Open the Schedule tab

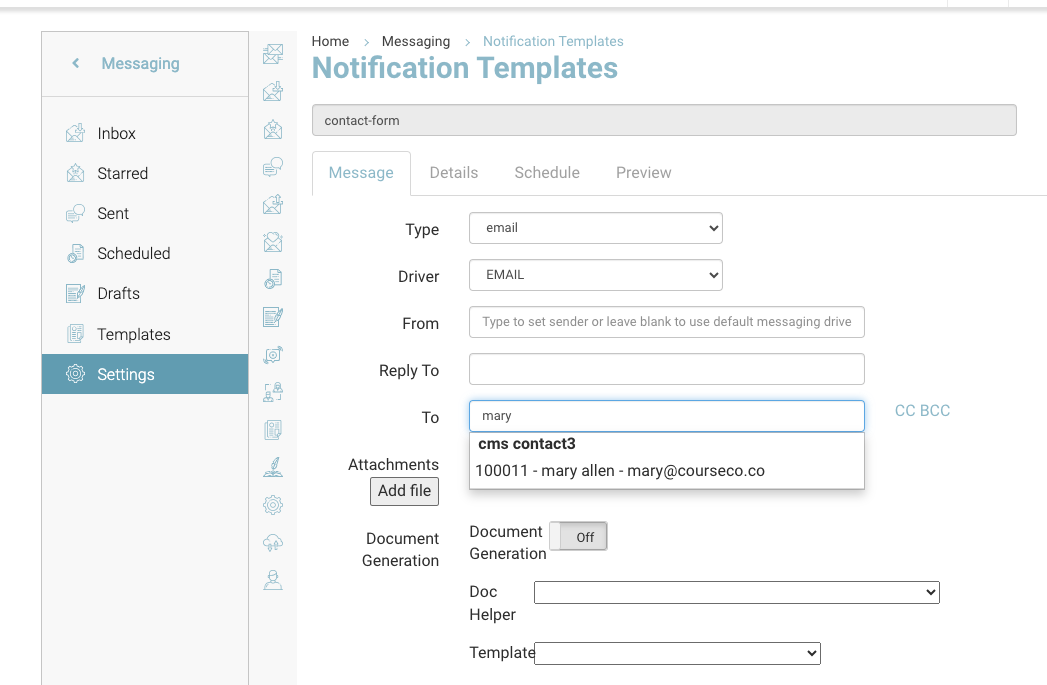point(547,173)
